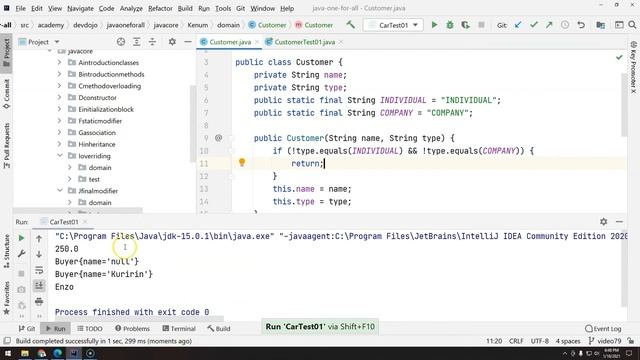Viewport: 640px width, 360px height.
Task: Open Run panel gear options
Action: pos(604,222)
